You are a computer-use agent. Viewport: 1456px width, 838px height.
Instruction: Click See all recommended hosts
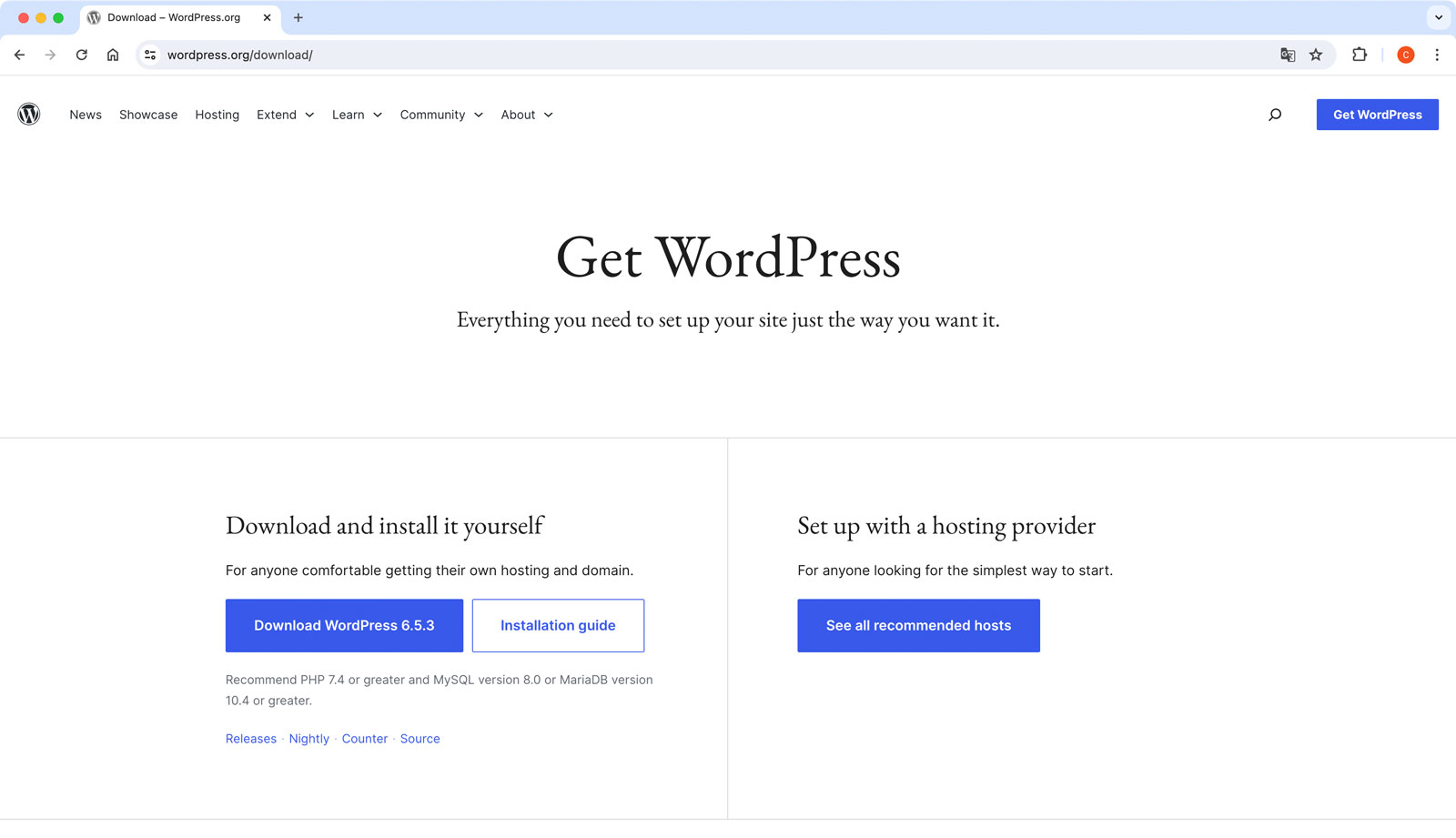(918, 625)
